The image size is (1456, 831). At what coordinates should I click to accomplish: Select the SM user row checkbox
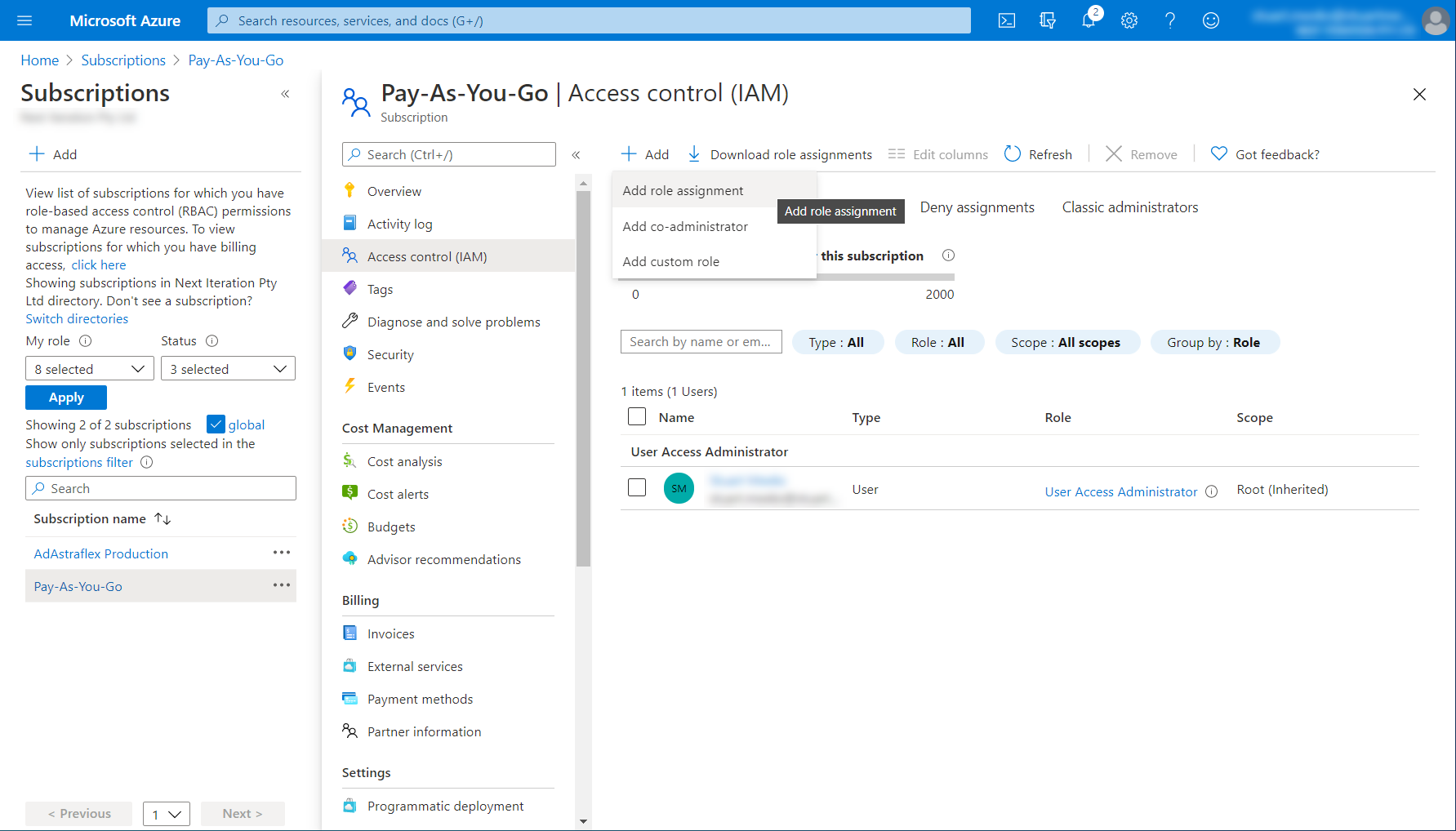(x=637, y=488)
